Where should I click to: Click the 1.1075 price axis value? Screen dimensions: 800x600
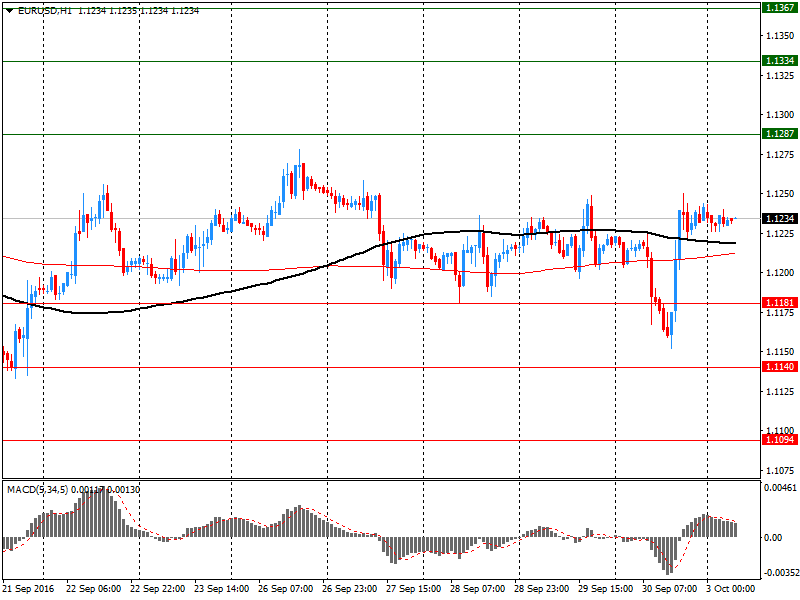click(780, 470)
